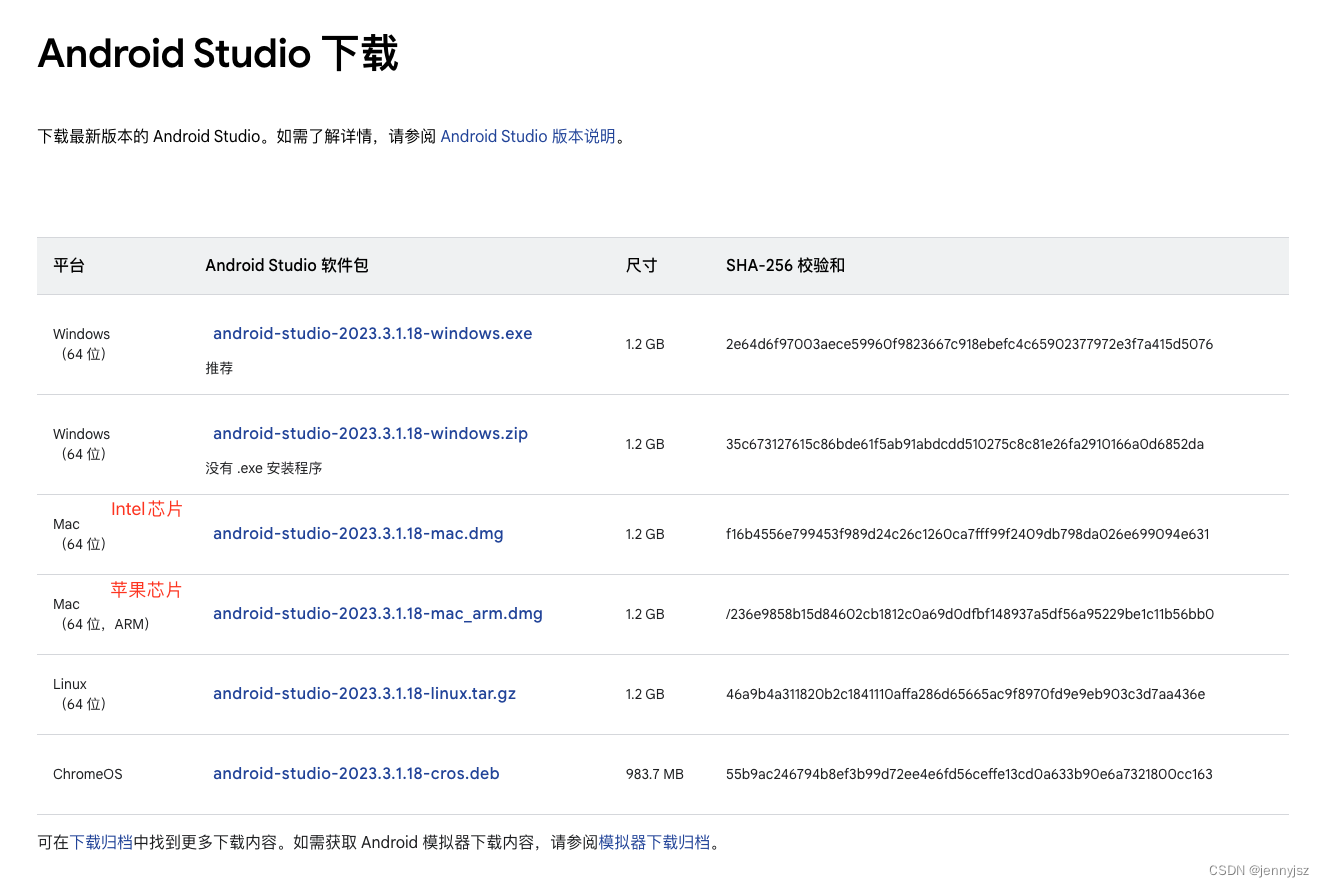Click the Android Studio 软件包 column header
This screenshot has height=887, width=1324.
pyautogui.click(x=287, y=265)
